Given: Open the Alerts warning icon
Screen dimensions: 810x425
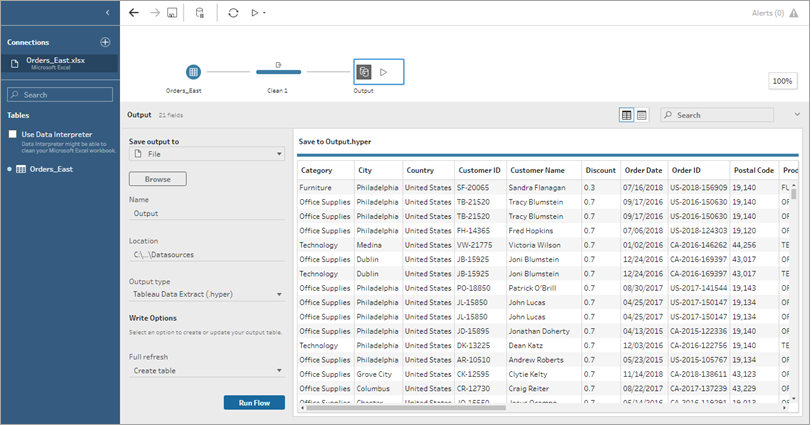Looking at the screenshot, I should point(794,13).
